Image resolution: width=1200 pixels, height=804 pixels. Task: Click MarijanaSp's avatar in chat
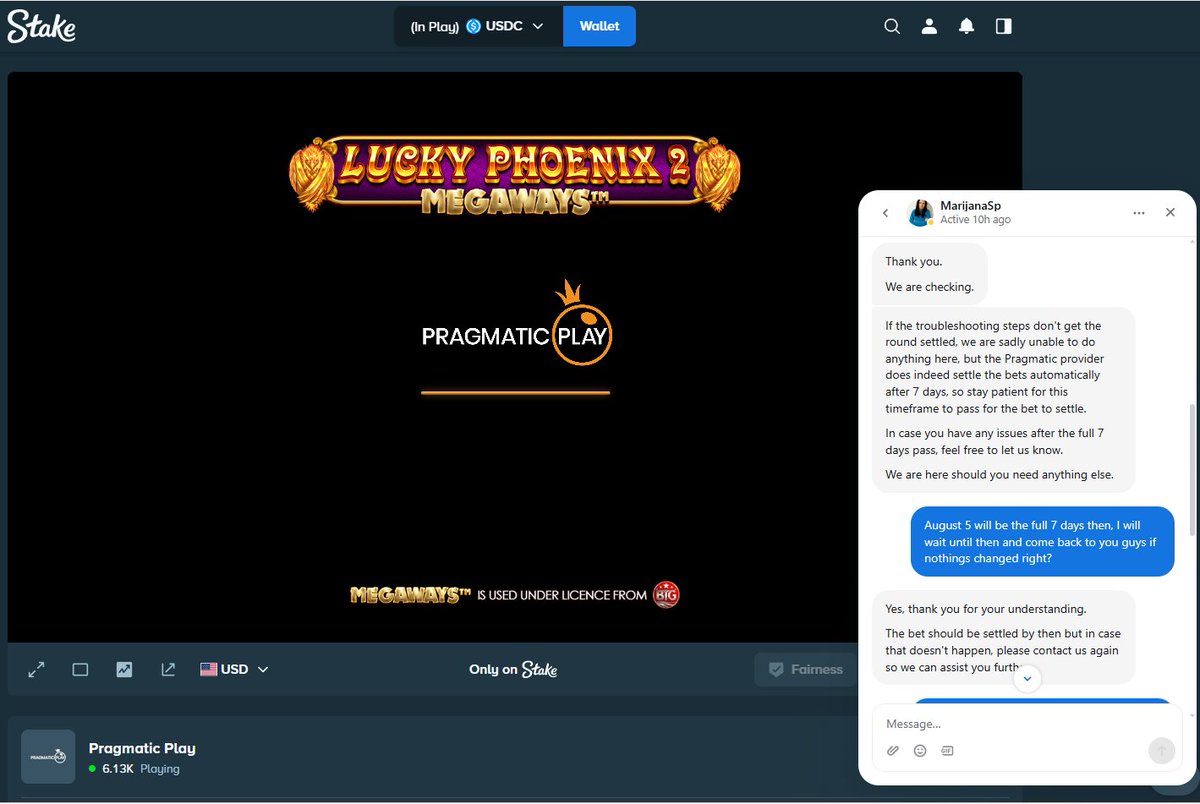920,213
